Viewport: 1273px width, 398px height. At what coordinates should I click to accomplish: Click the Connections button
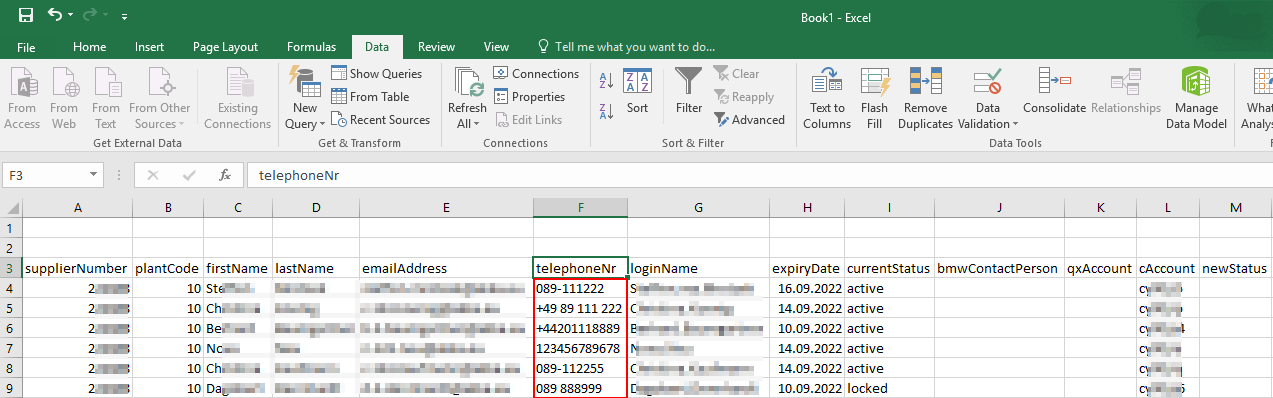[x=537, y=74]
